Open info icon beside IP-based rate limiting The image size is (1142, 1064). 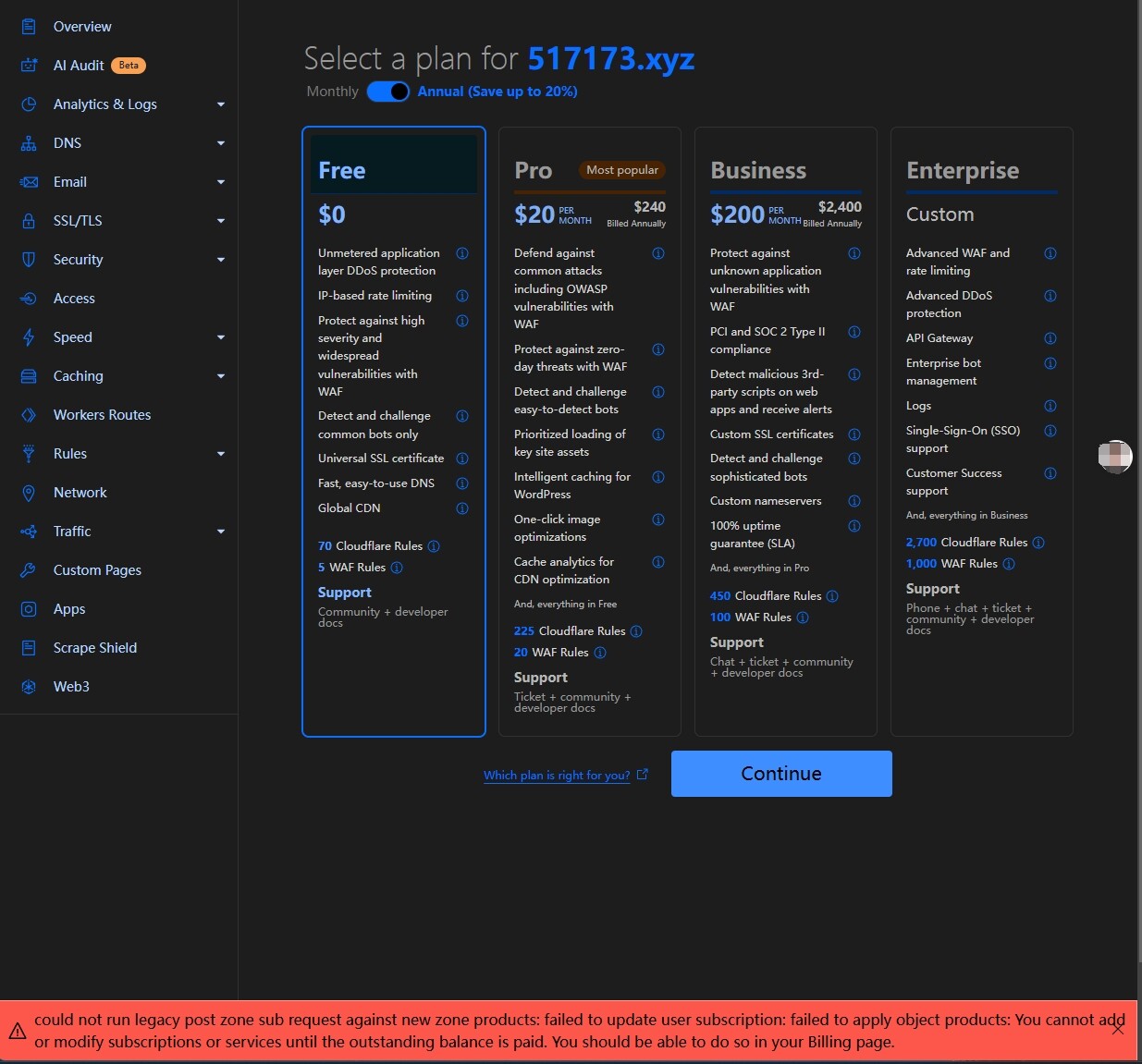[x=462, y=296]
